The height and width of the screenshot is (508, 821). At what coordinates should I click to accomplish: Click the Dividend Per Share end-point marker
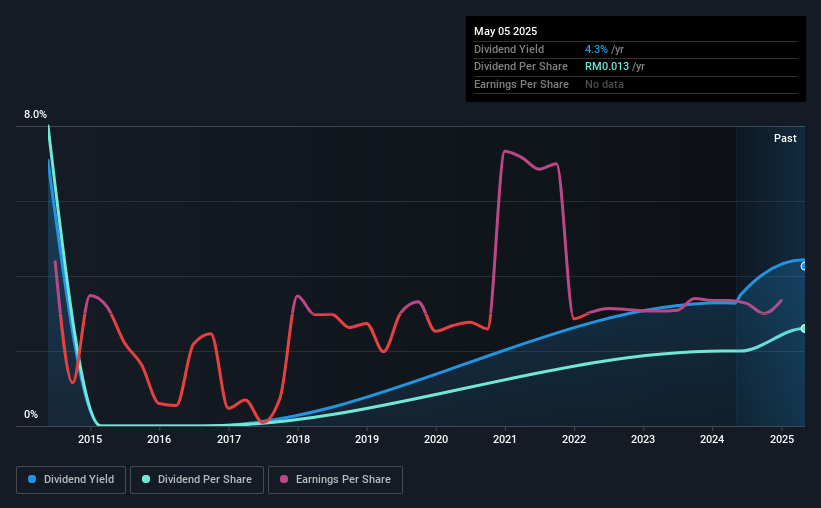click(x=804, y=328)
